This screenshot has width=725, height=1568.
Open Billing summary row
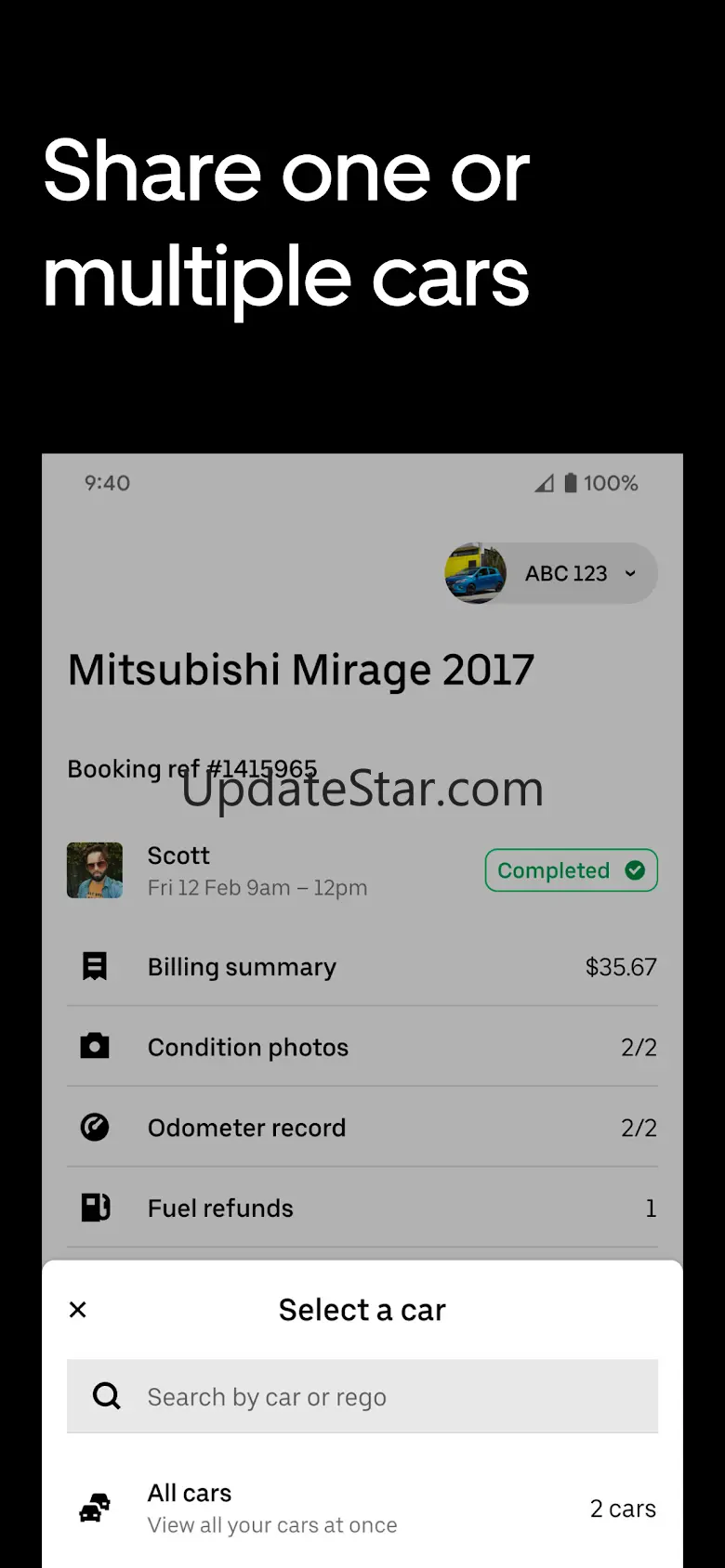click(x=362, y=966)
